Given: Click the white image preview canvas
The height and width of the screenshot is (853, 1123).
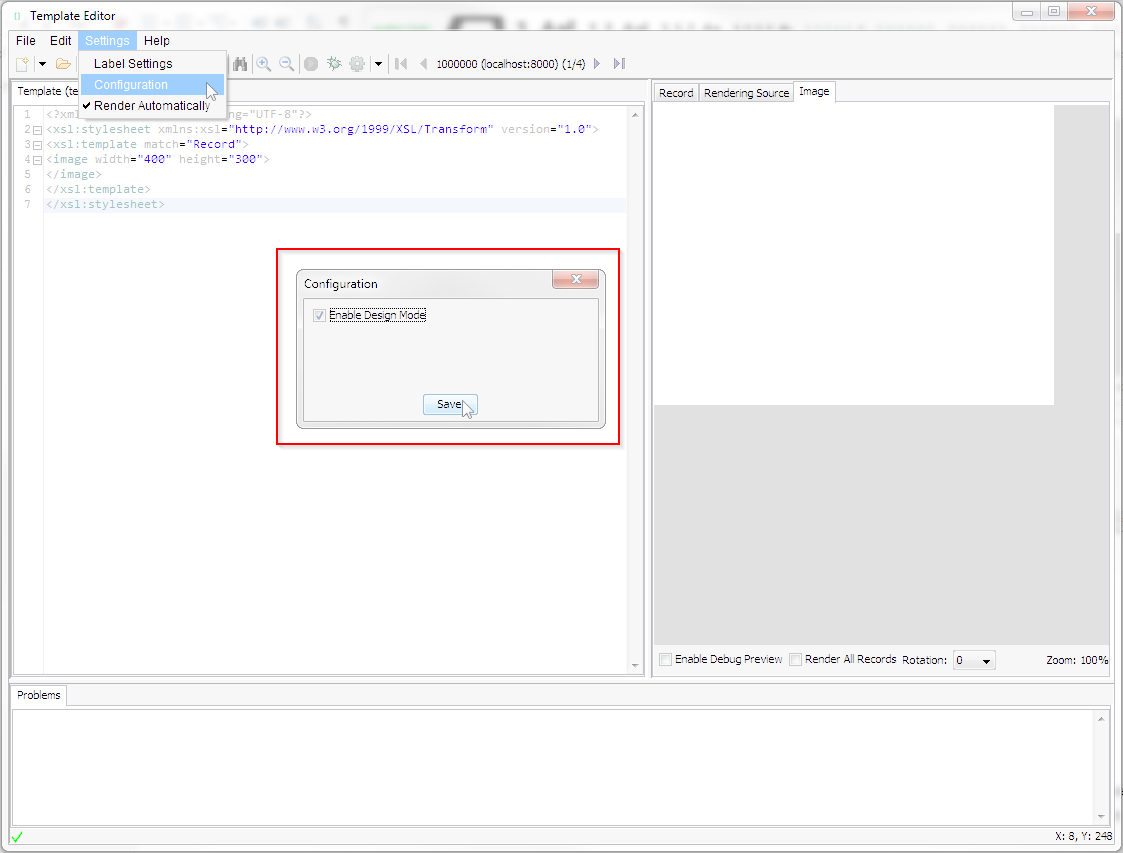Looking at the screenshot, I should pos(853,255).
